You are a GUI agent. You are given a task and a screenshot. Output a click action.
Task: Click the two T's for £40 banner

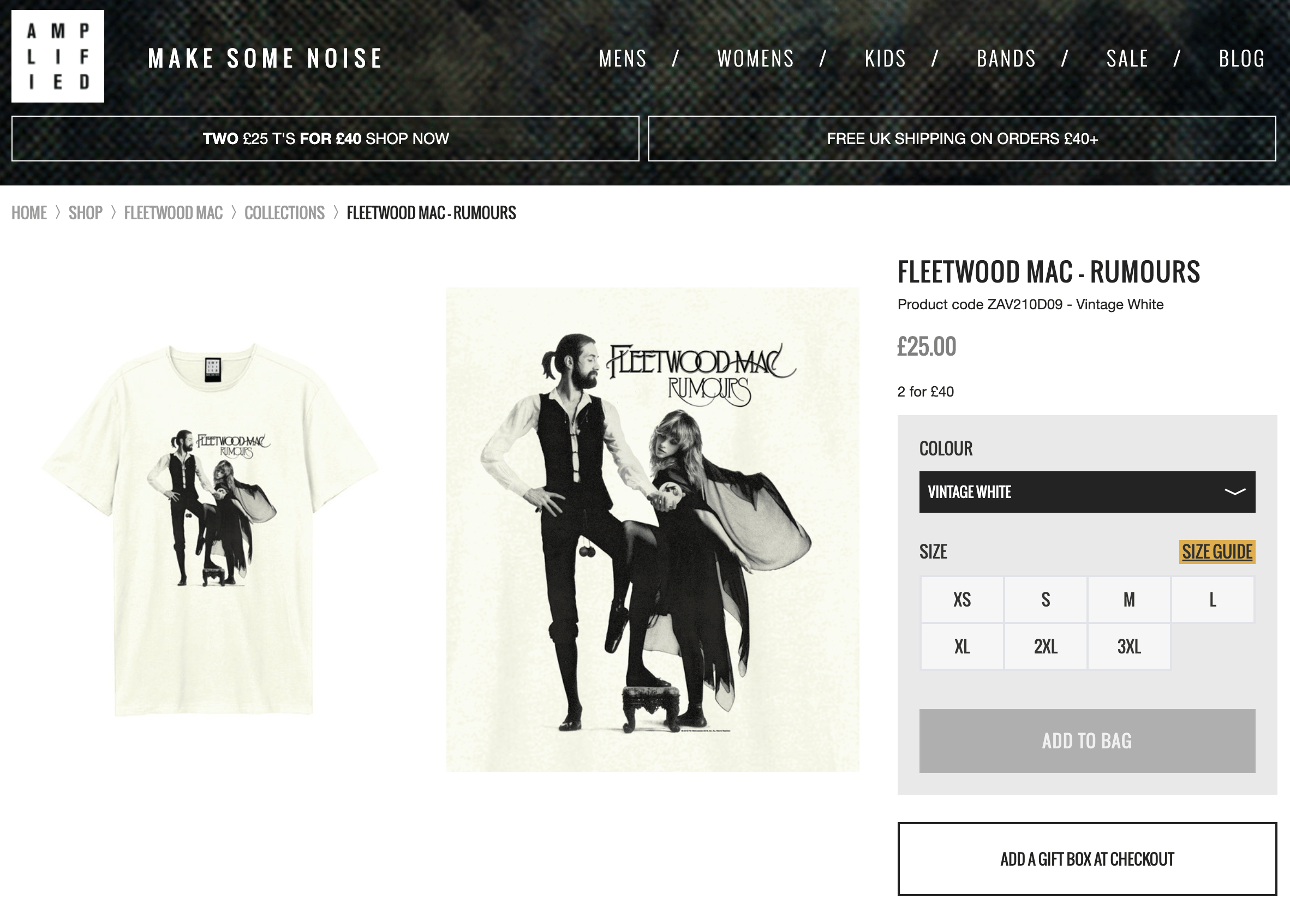(x=325, y=139)
